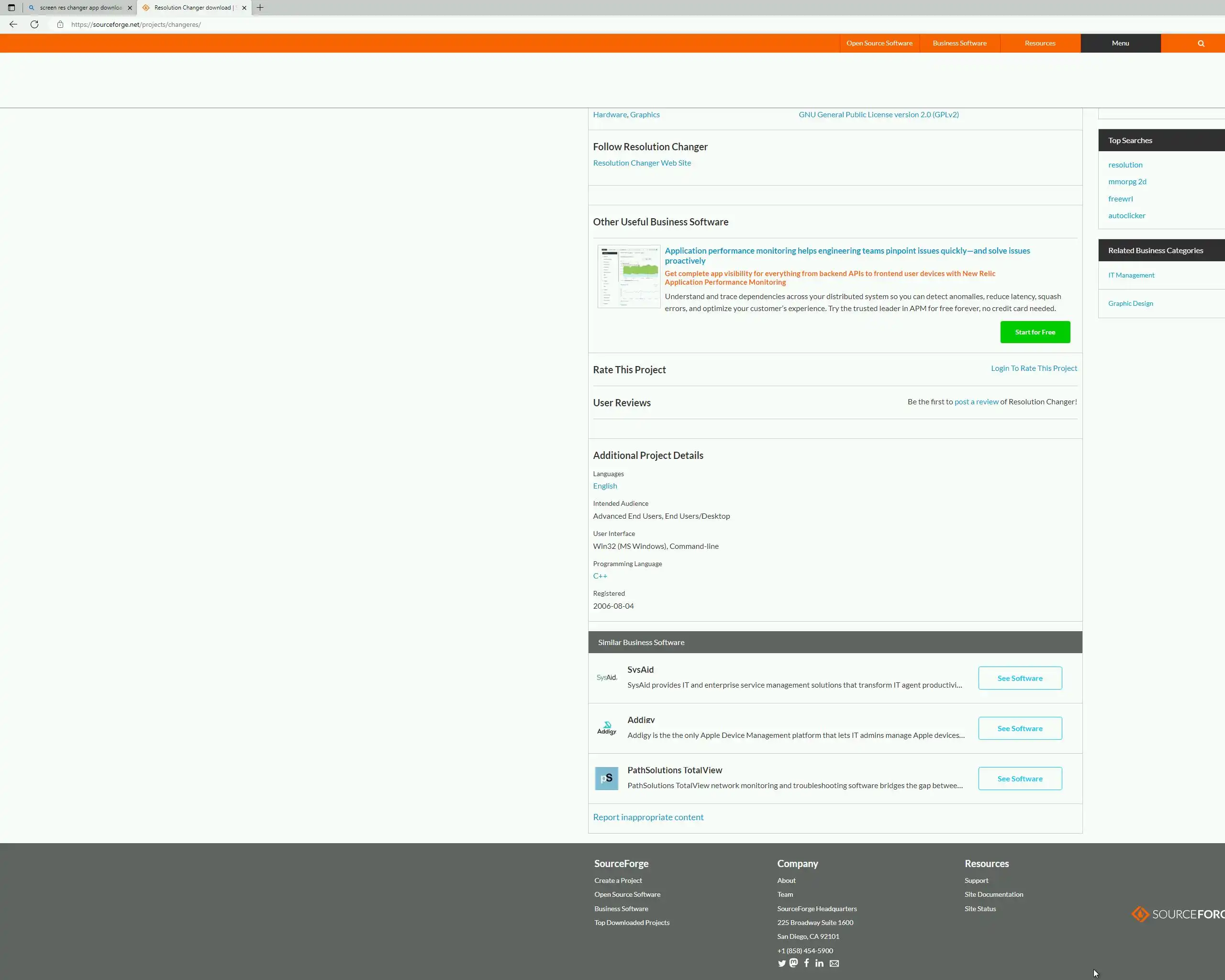
Task: Open Resolution Changer Web Site link
Action: (x=642, y=163)
